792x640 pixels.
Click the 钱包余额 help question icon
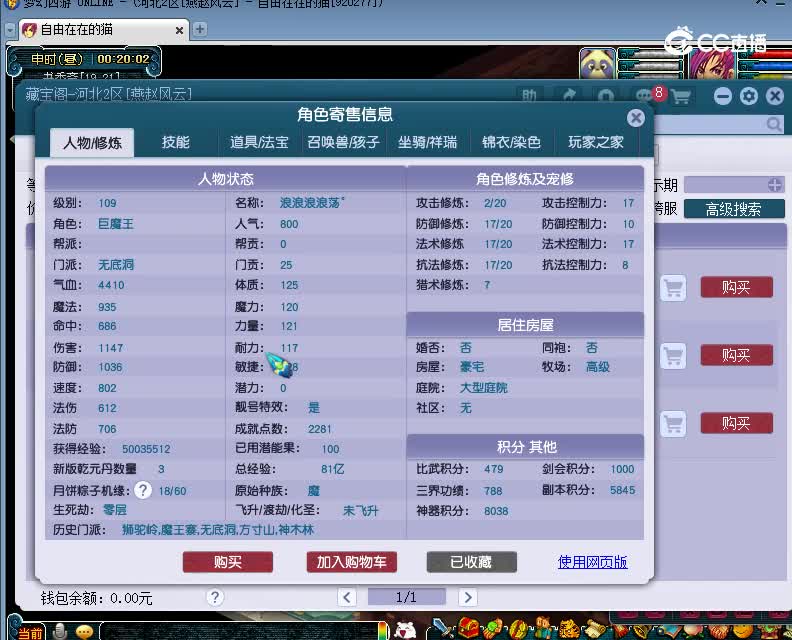coord(215,598)
